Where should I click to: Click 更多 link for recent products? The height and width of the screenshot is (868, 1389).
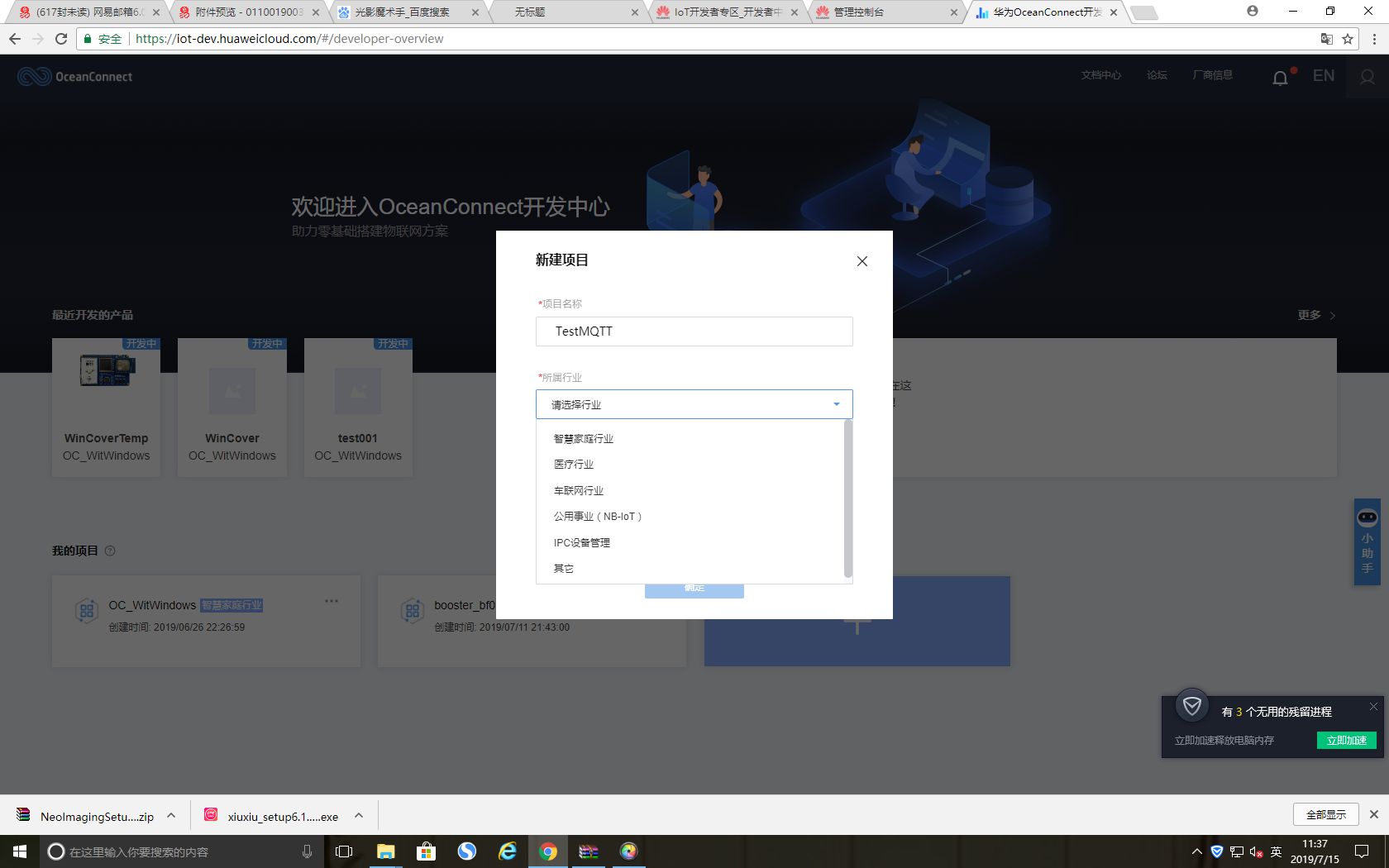pyautogui.click(x=1316, y=315)
